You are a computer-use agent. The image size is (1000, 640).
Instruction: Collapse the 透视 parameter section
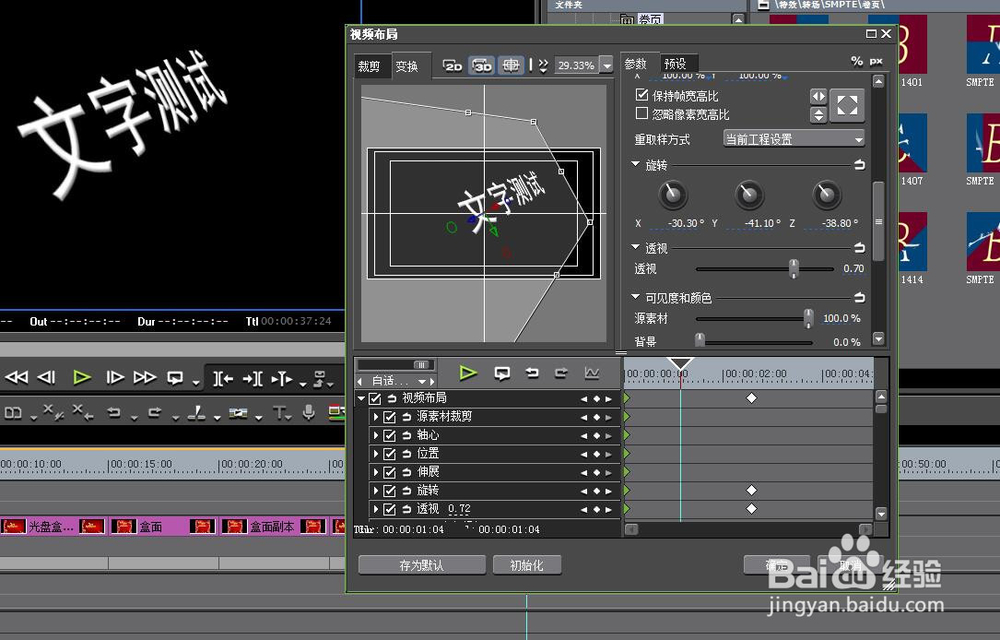tap(635, 247)
